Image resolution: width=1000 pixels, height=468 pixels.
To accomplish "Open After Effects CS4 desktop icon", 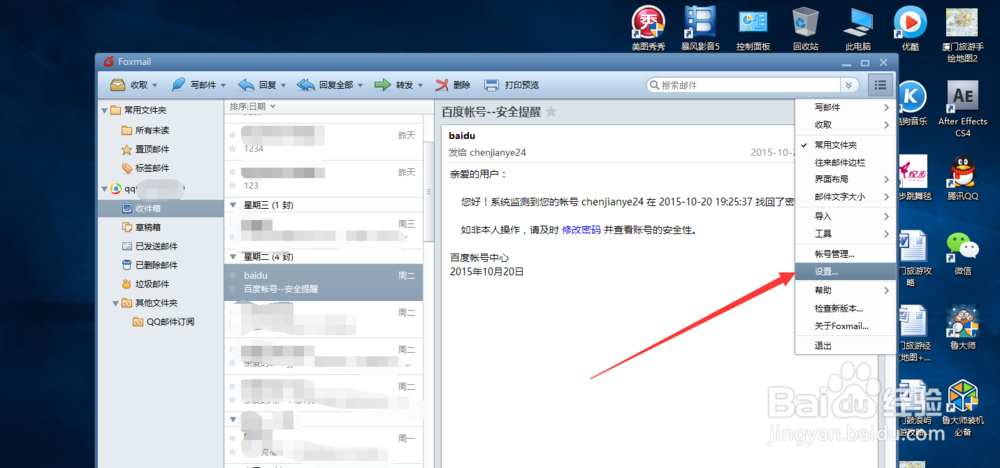I will coord(962,109).
